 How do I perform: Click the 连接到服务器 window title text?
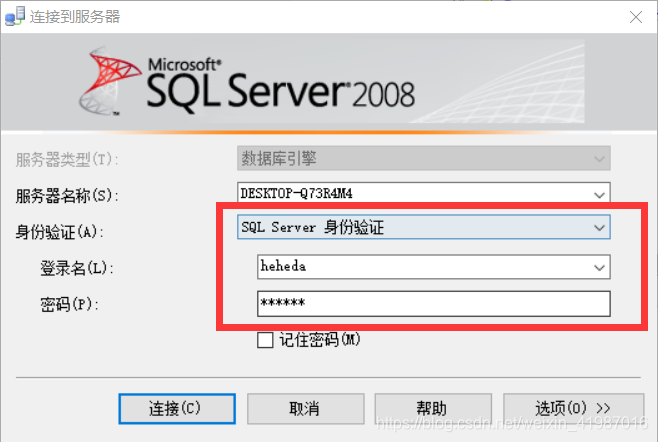click(75, 17)
